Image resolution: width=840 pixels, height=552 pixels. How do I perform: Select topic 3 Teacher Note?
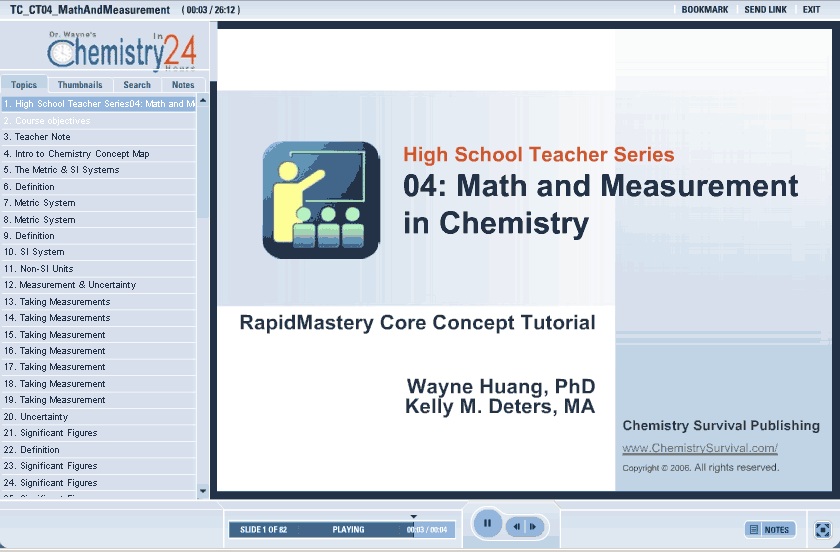pyautogui.click(x=42, y=137)
